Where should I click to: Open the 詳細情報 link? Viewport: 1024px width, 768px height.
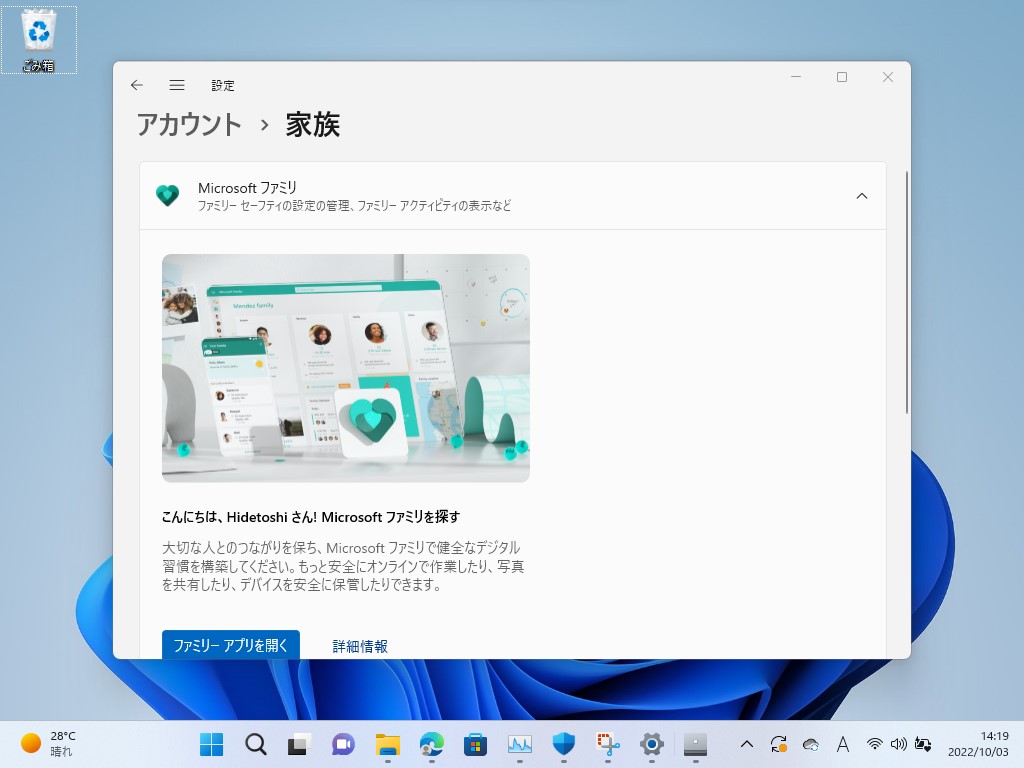(361, 645)
